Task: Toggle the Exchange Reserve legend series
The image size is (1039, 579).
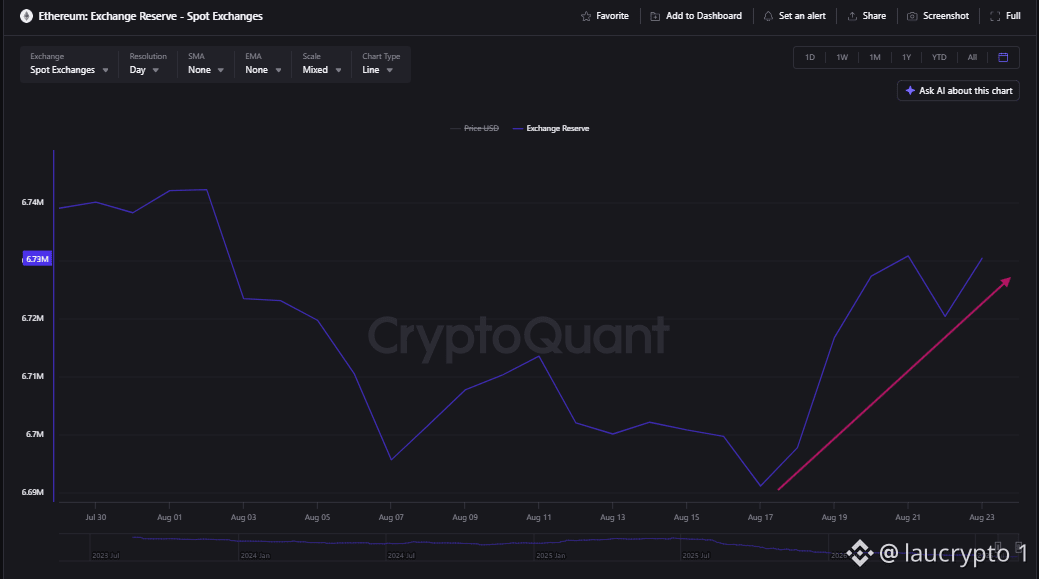Action: coord(551,129)
